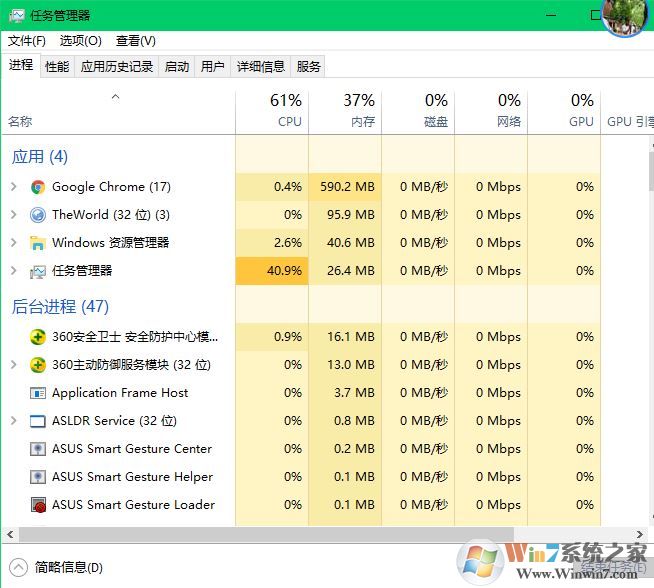Click the 任务管理器 process icon

(x=38, y=271)
